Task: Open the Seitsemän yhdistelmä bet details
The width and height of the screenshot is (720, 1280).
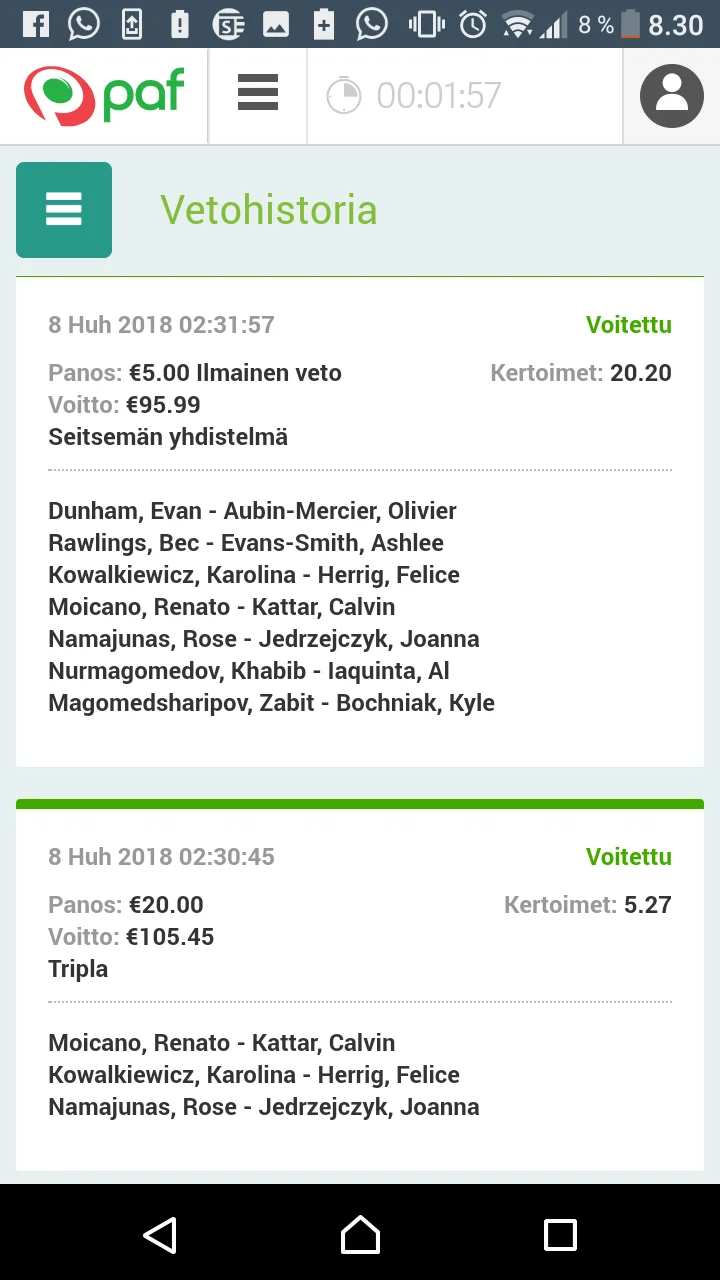Action: (x=168, y=437)
